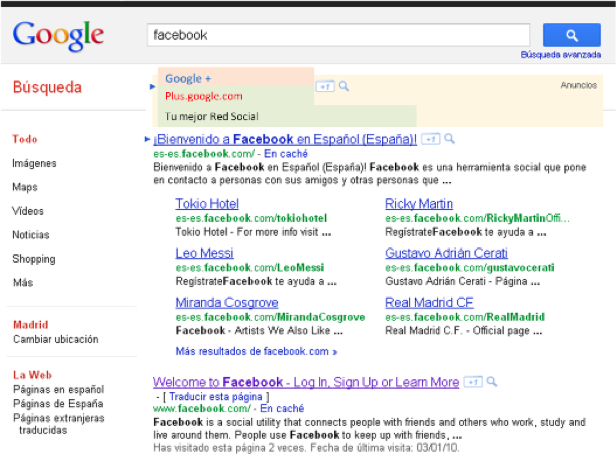This screenshot has height=457, width=616.
Task: Open preview magnifier for Welcome to Facebook result
Action: [x=492, y=382]
